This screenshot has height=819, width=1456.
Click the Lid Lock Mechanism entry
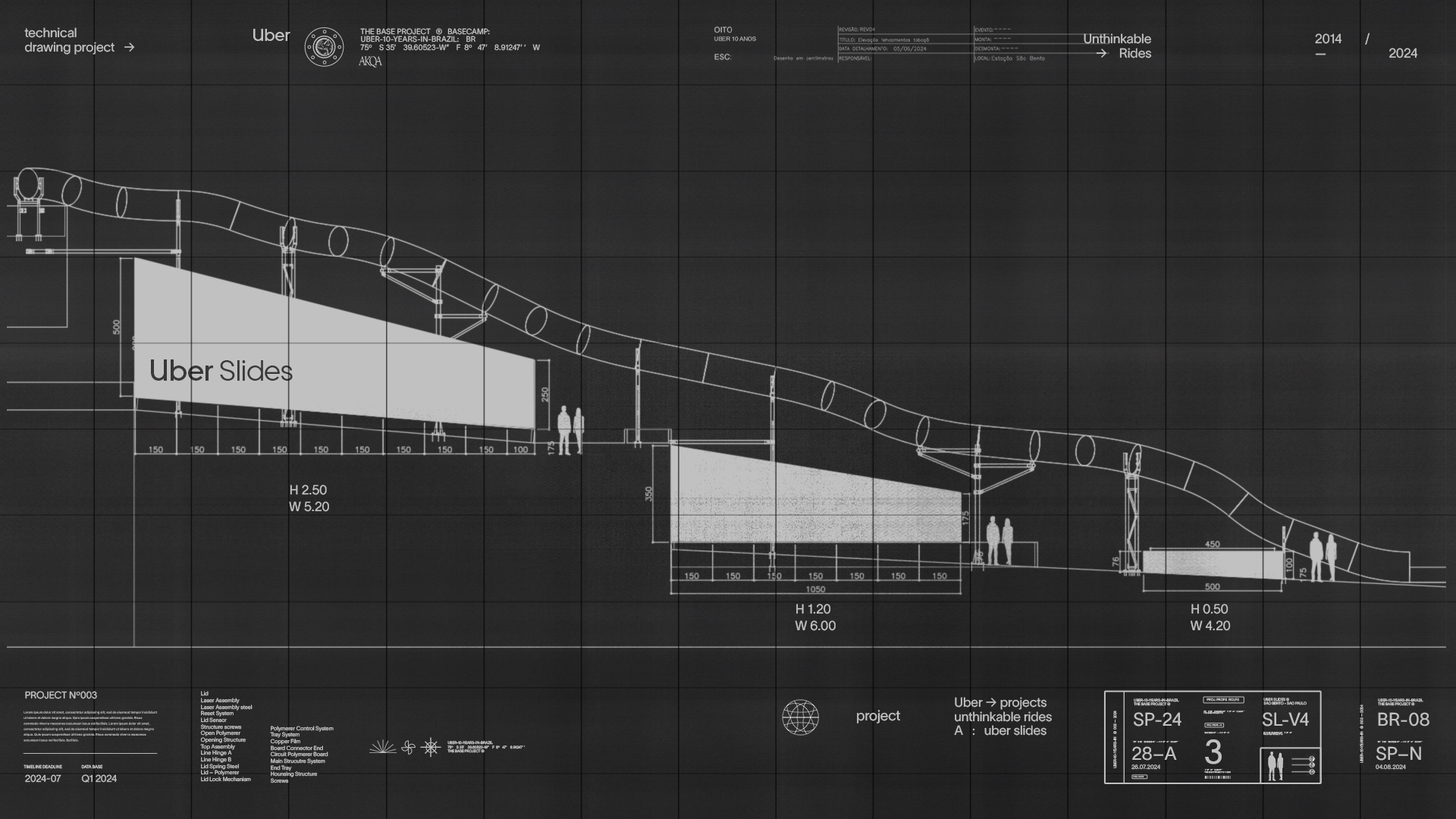tap(225, 780)
